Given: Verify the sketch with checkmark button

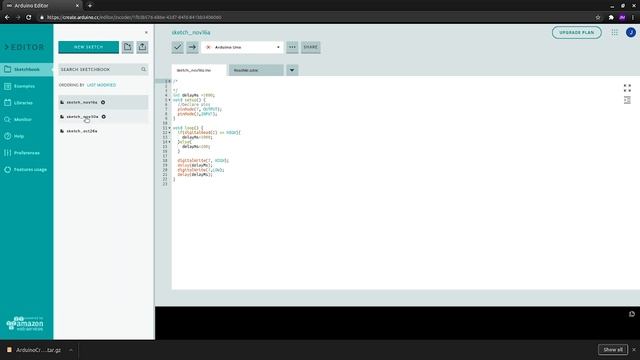Looking at the screenshot, I should (x=178, y=47).
